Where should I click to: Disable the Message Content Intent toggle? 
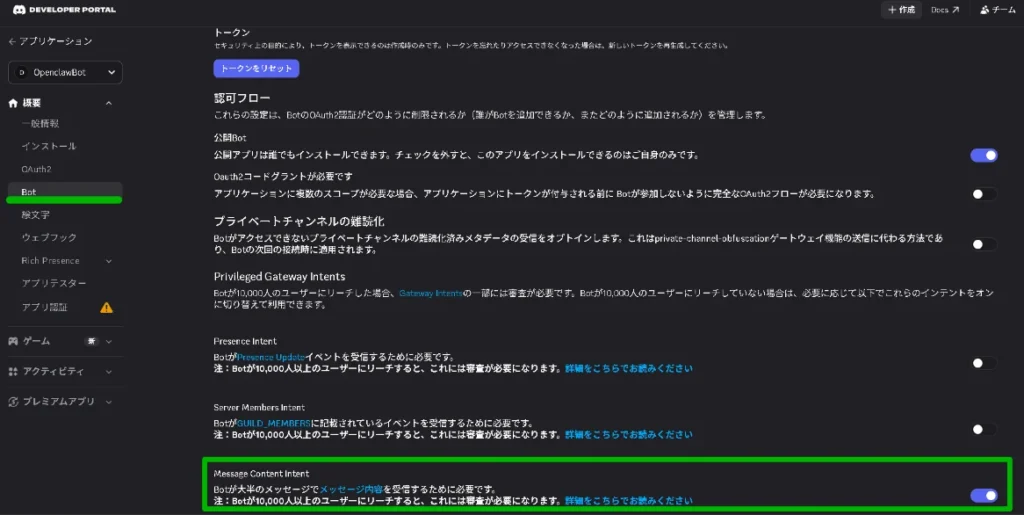tap(984, 495)
